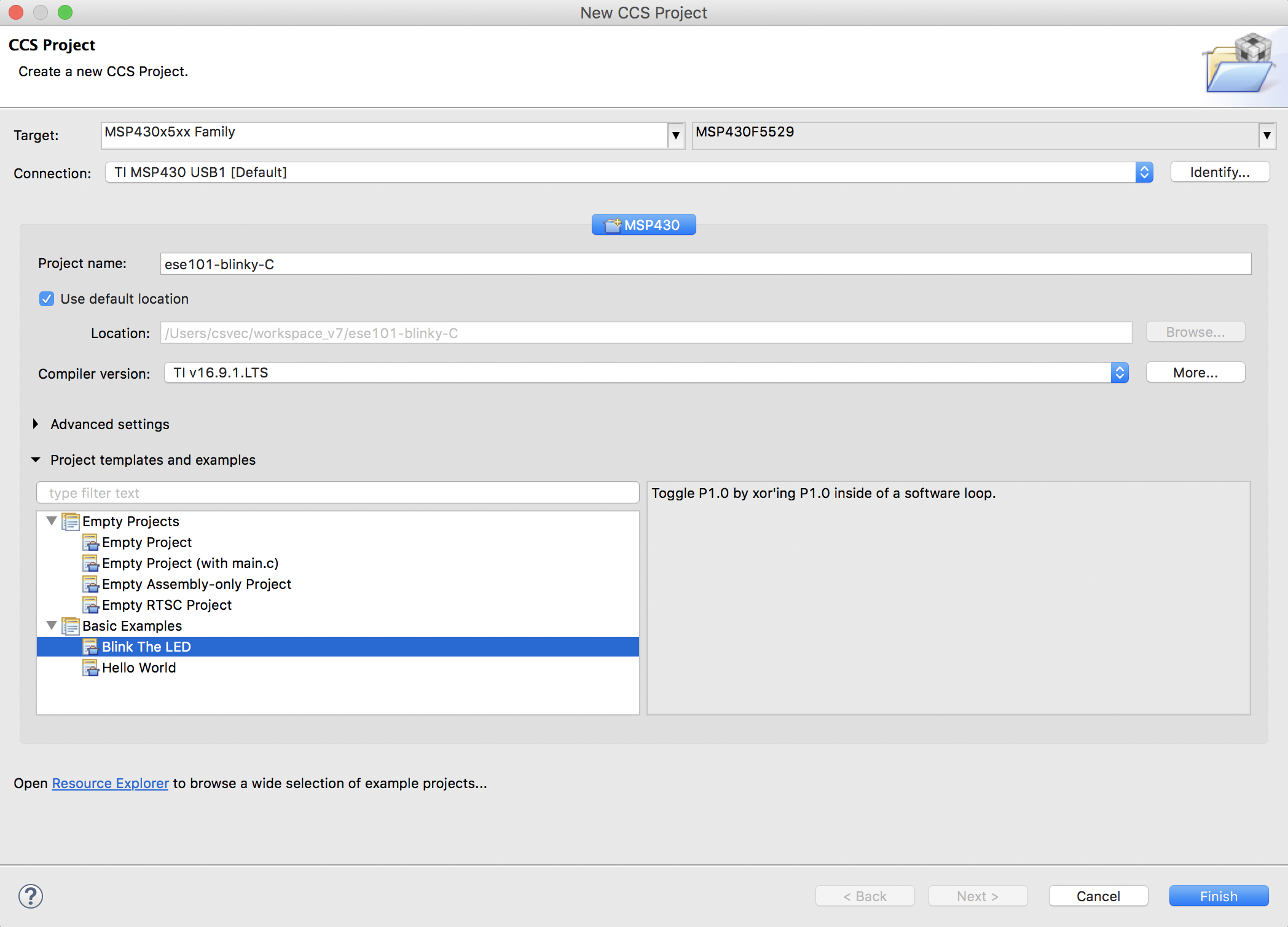Click the Identify... button
Image resolution: width=1288 pixels, height=927 pixels.
tap(1220, 172)
